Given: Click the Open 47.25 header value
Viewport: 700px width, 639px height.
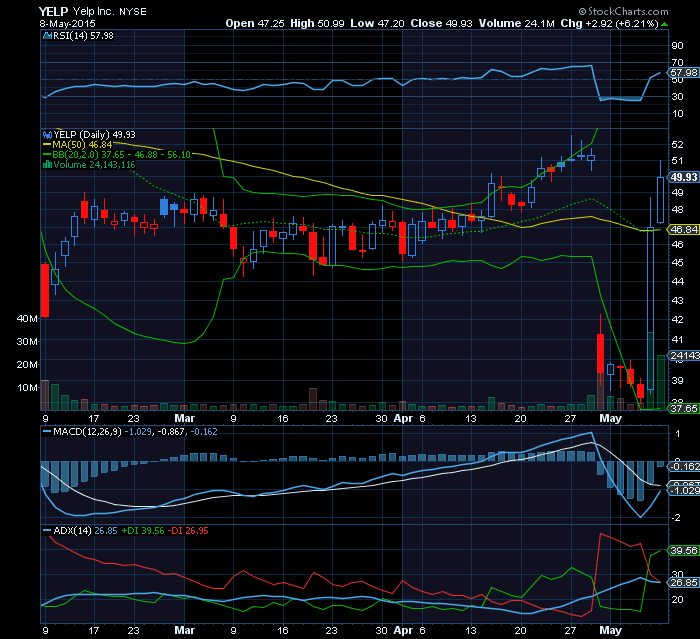Looking at the screenshot, I should click(x=255, y=24).
